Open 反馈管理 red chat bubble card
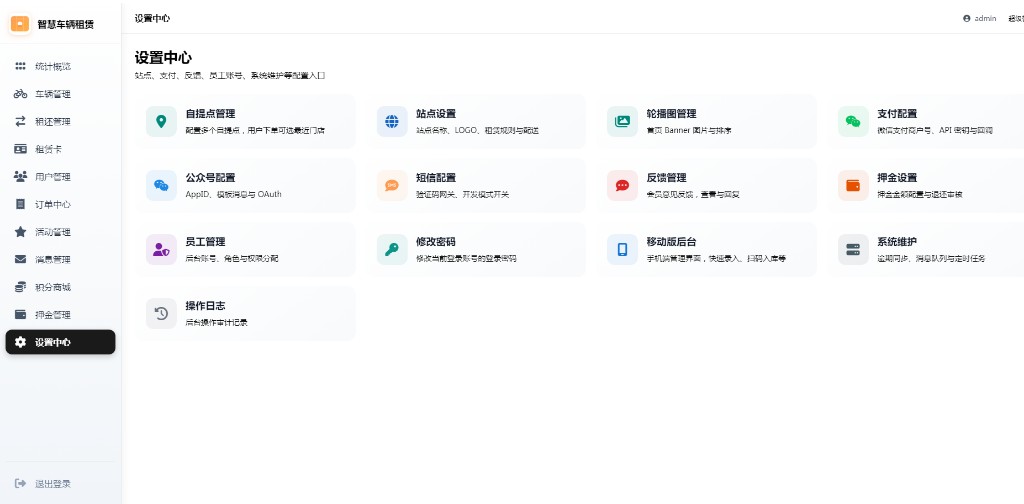The height and width of the screenshot is (504, 1024). coord(707,185)
